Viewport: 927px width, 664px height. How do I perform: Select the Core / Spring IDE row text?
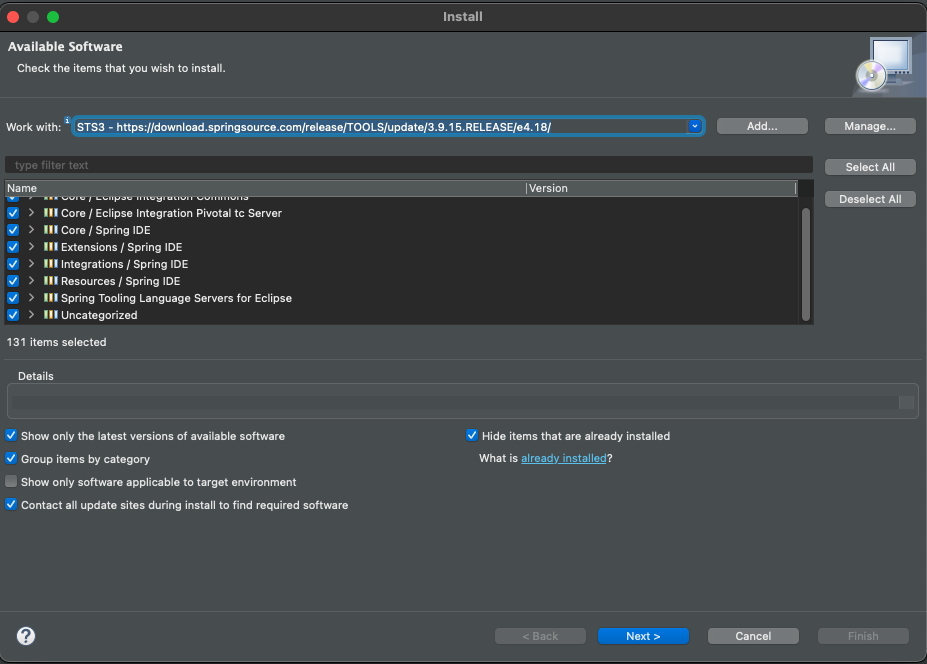click(x=106, y=230)
